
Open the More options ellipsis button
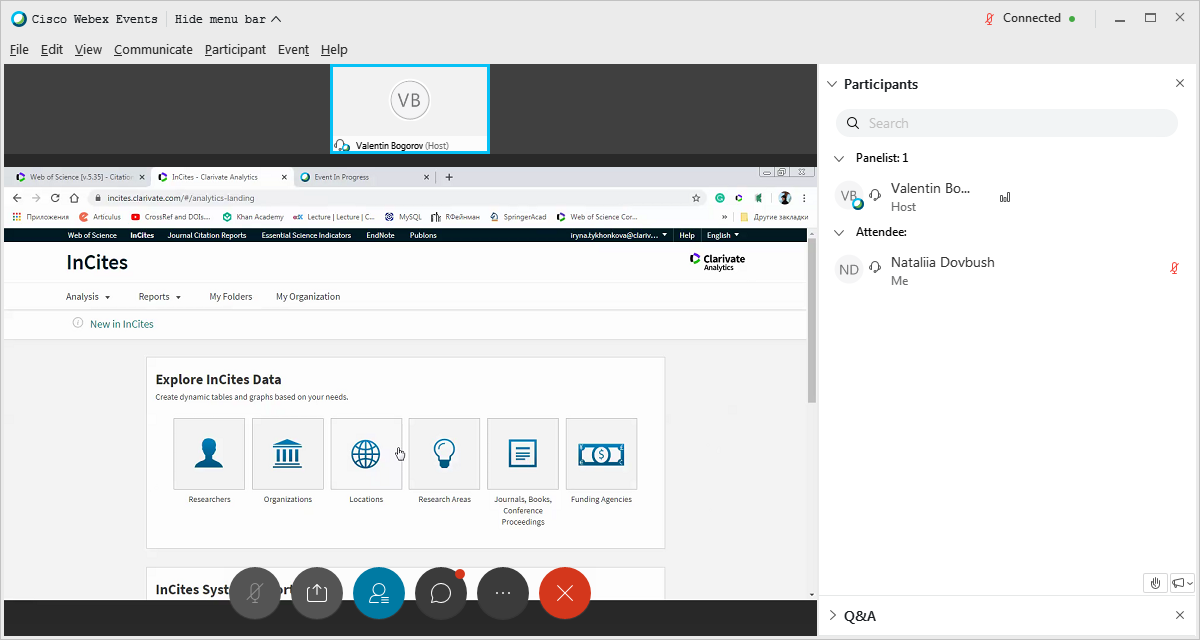pyautogui.click(x=503, y=593)
